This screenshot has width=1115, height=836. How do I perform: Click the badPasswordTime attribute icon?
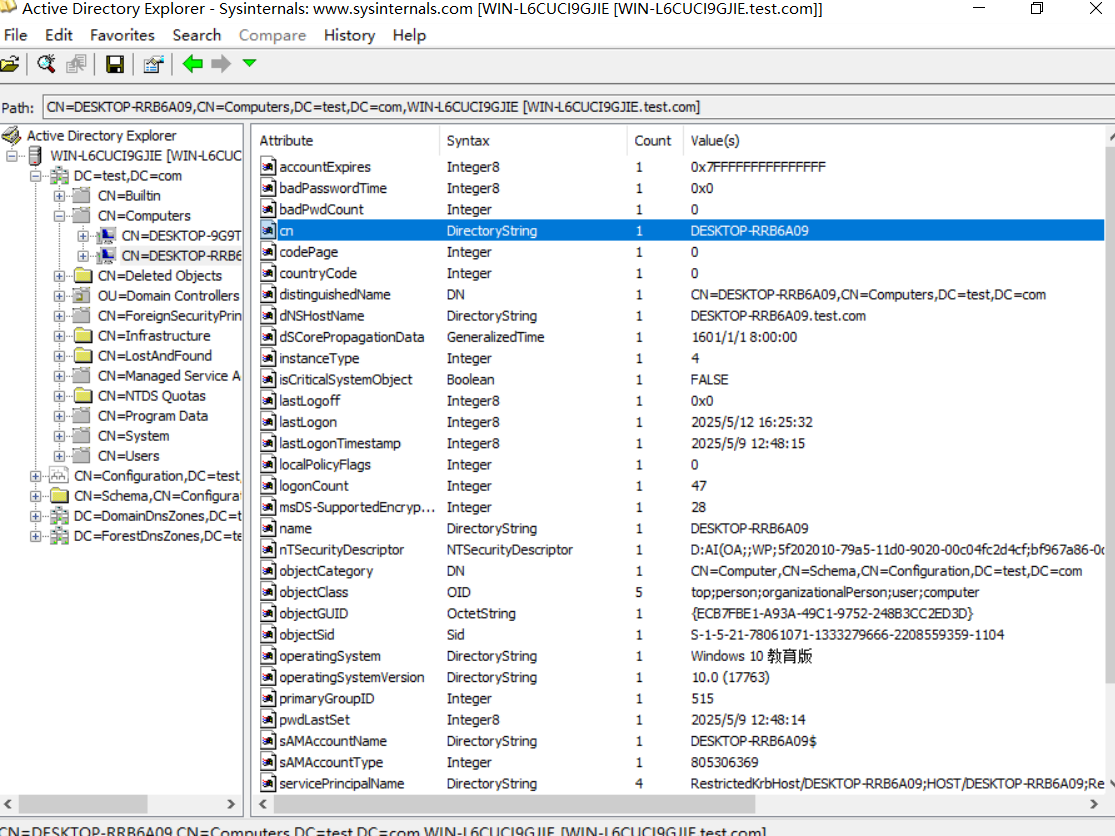(x=268, y=188)
